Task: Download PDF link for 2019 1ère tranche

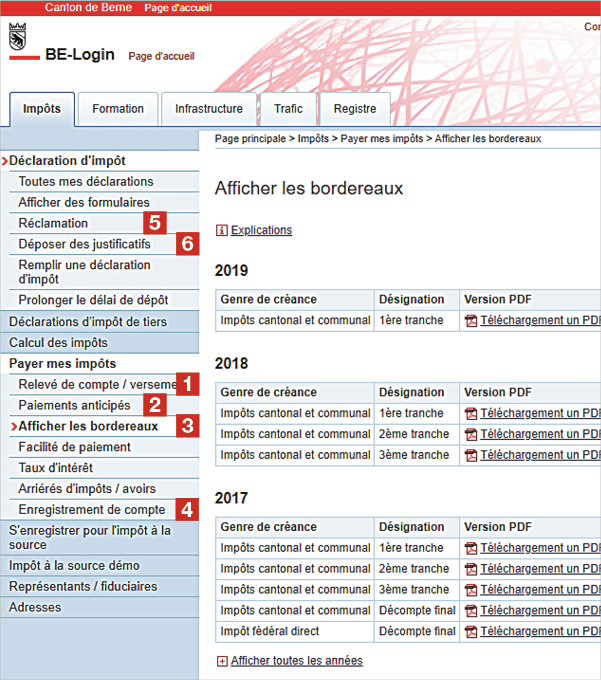Action: (x=540, y=320)
